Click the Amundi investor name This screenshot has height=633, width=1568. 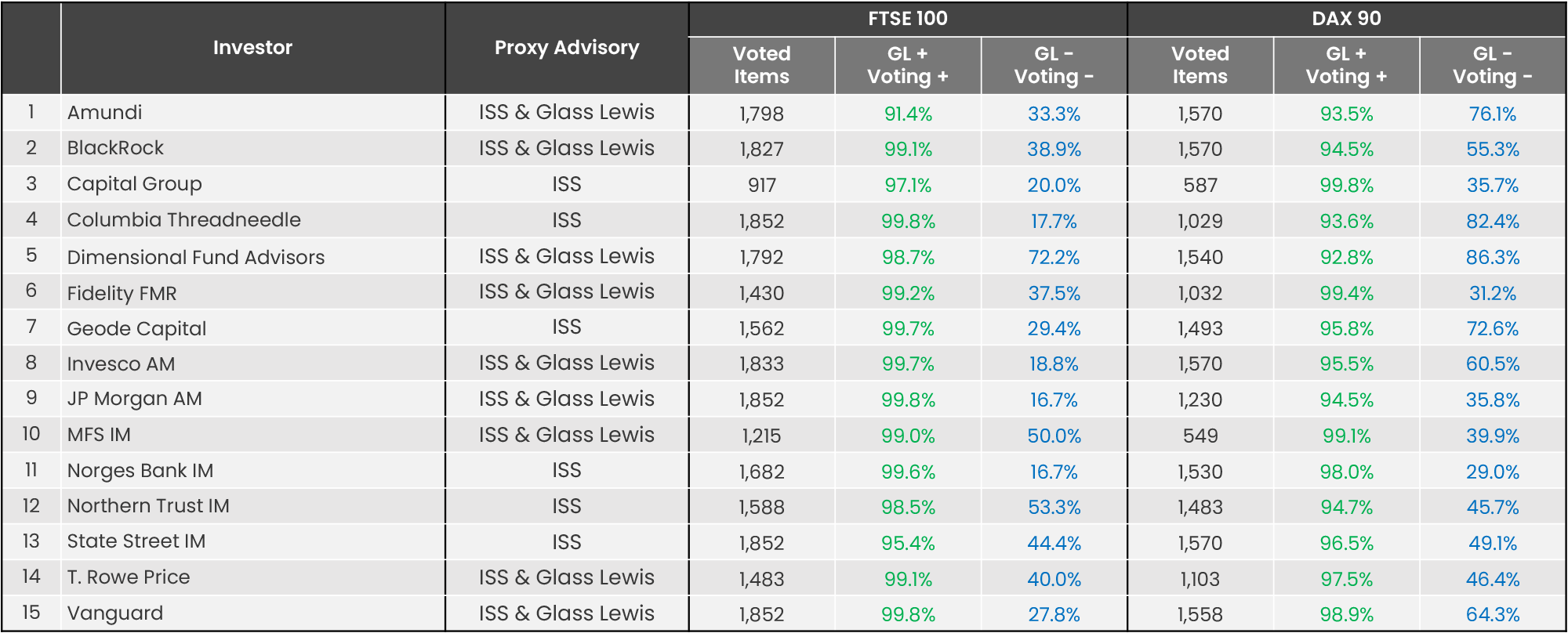click(105, 113)
